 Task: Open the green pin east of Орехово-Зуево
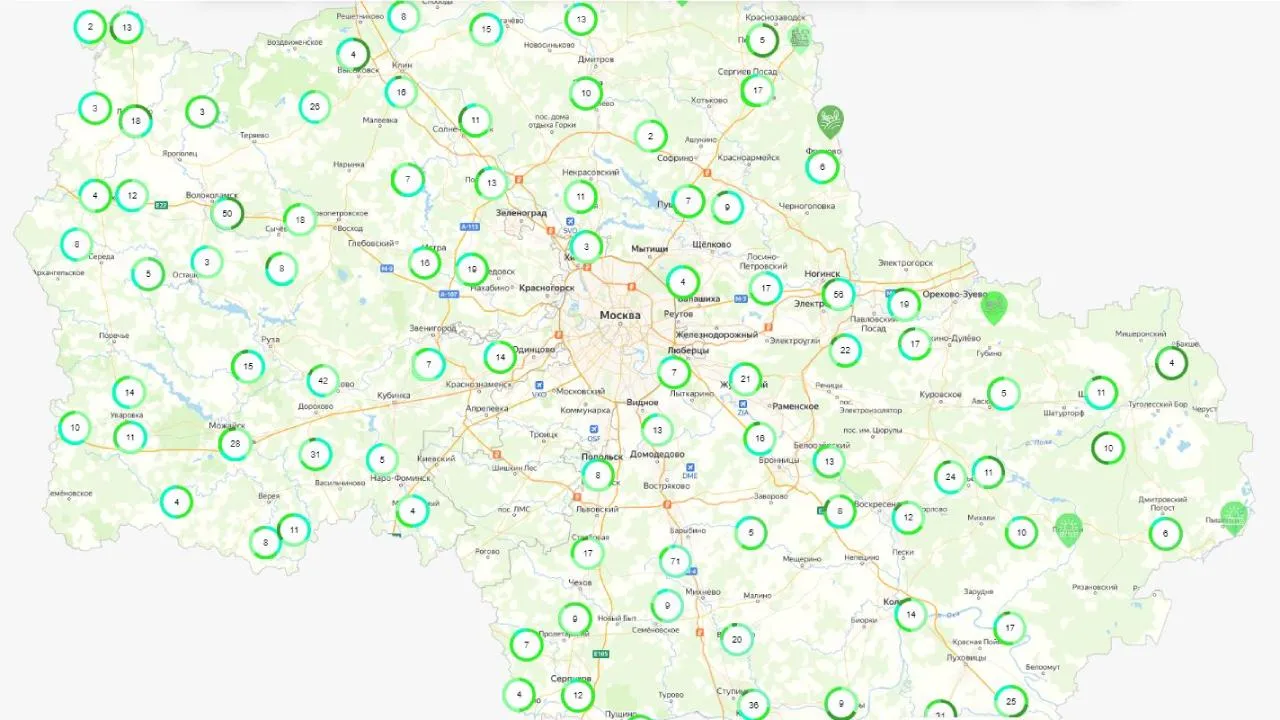pyautogui.click(x=993, y=308)
